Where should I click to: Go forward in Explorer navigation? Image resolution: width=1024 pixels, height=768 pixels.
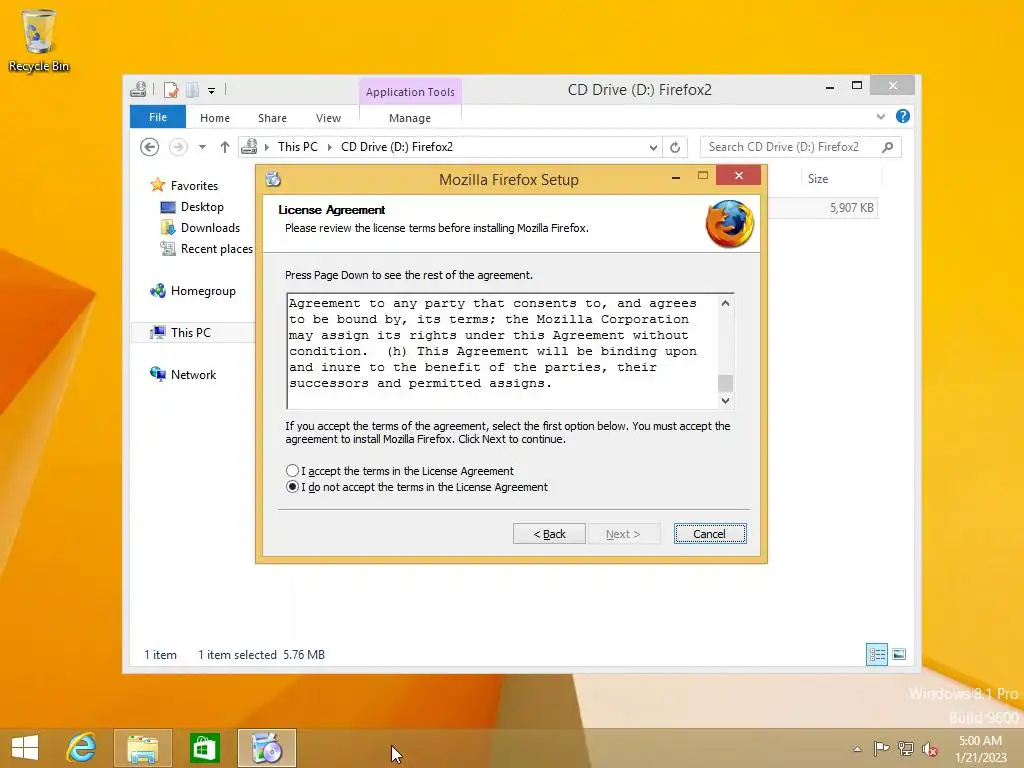[x=178, y=147]
